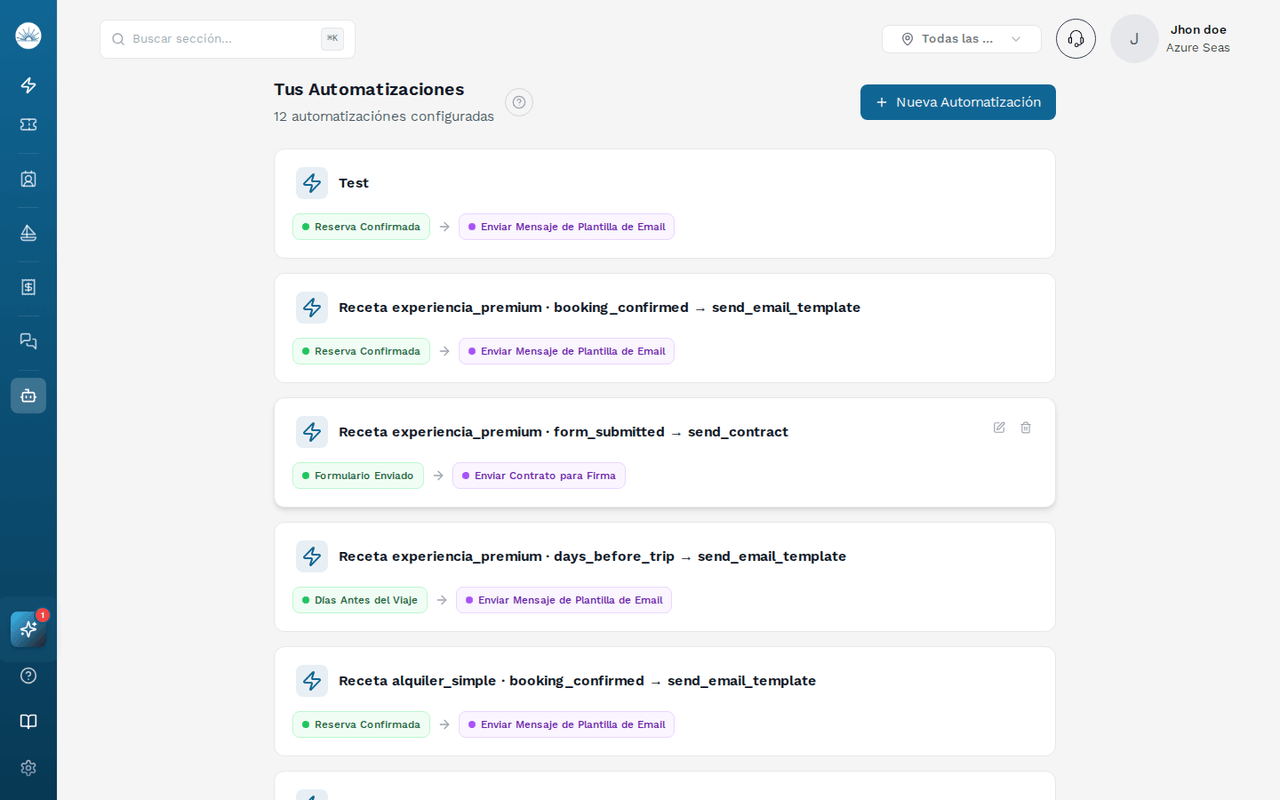Viewport: 1280px width, 800px height.
Task: Click the lightning icon of Test automation
Action: pyautogui.click(x=312, y=183)
